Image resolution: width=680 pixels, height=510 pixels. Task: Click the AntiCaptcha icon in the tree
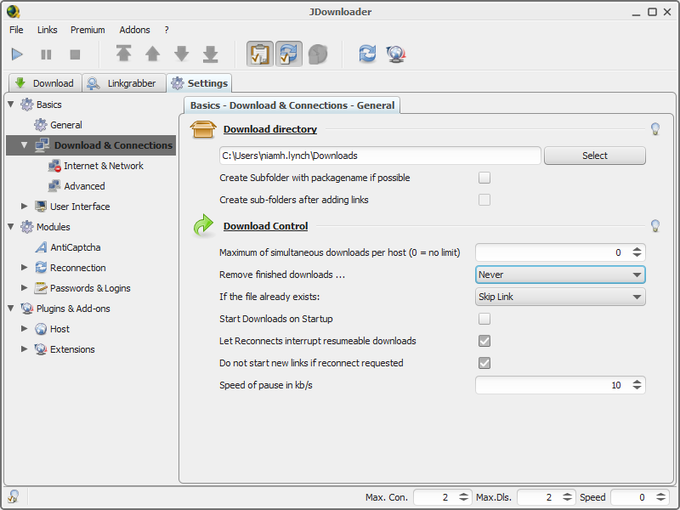coord(41,247)
